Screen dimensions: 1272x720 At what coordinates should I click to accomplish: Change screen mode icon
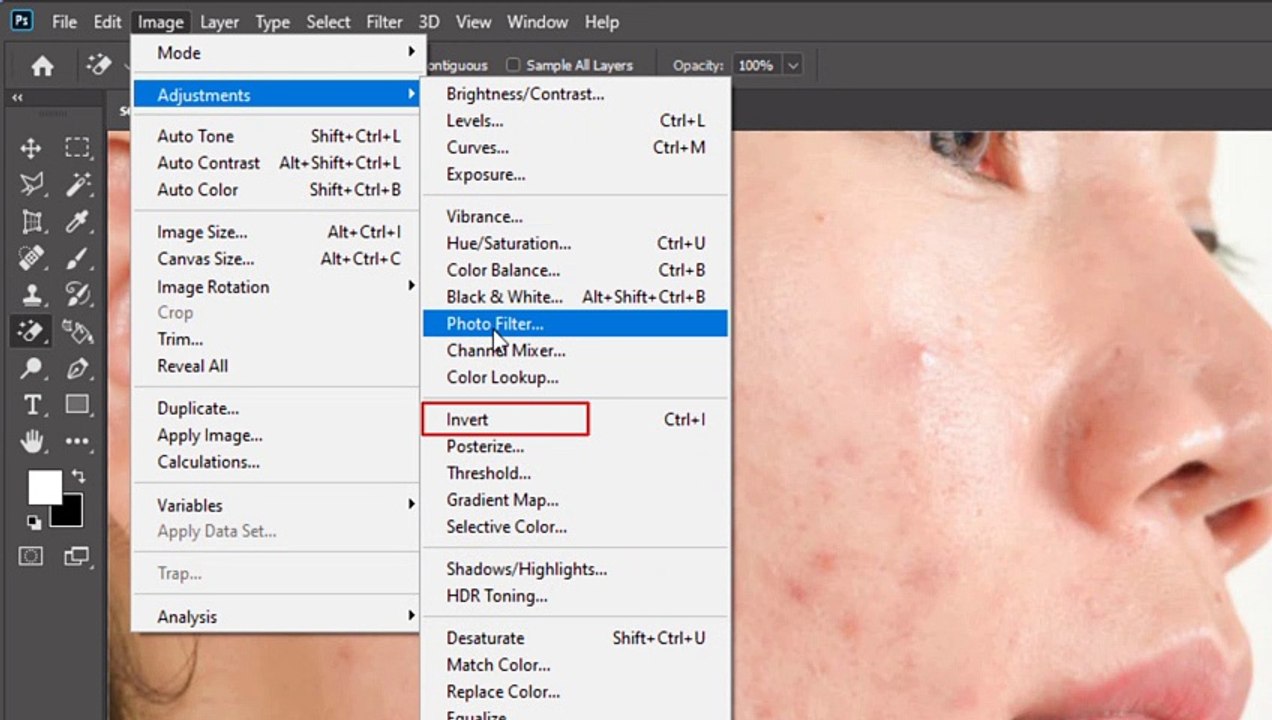click(x=77, y=556)
